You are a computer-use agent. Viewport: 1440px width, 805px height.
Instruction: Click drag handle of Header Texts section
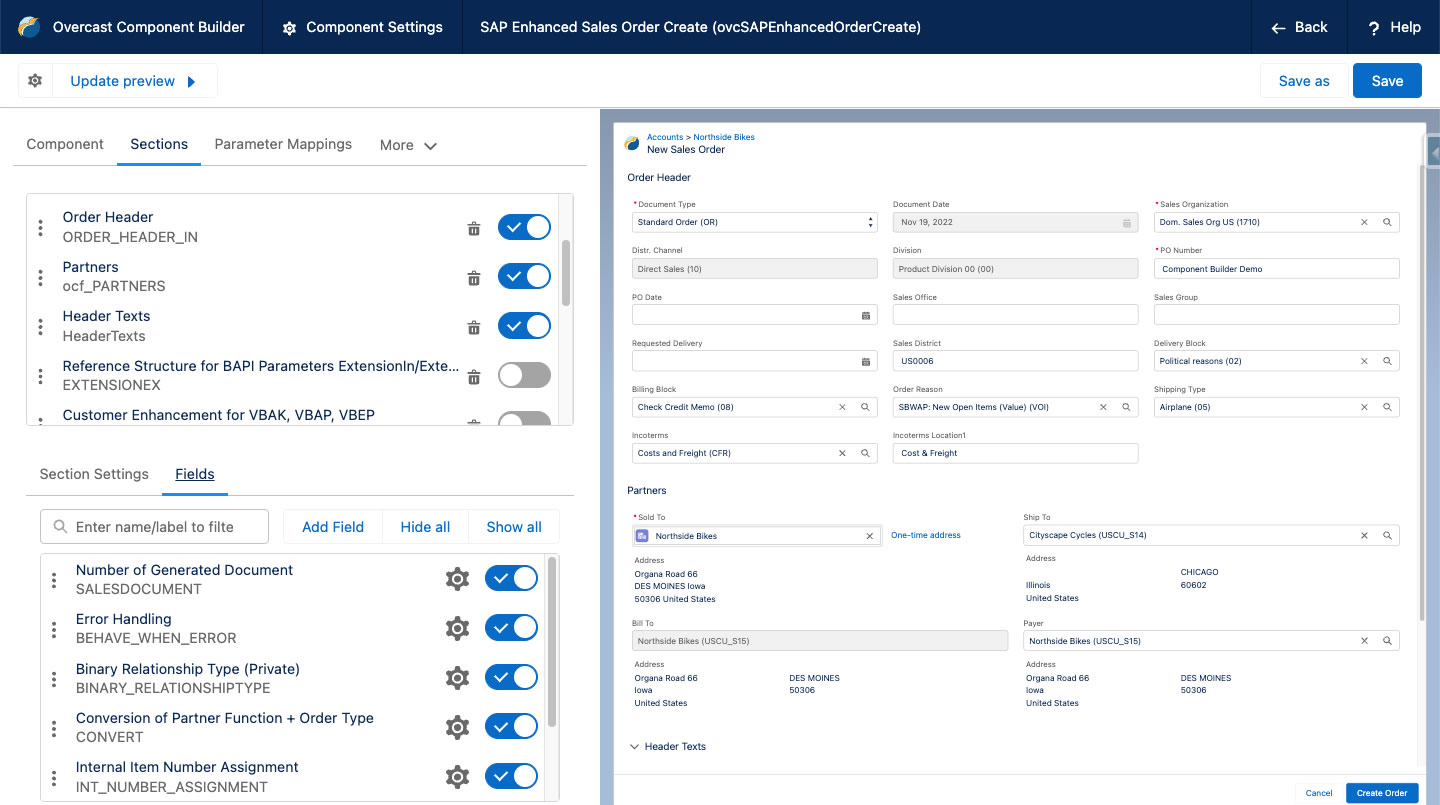point(40,327)
